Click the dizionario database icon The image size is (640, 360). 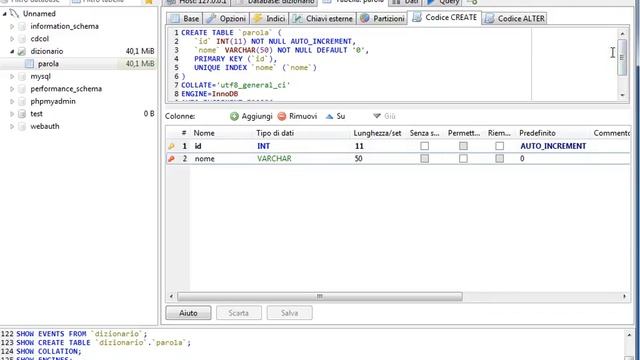22,51
